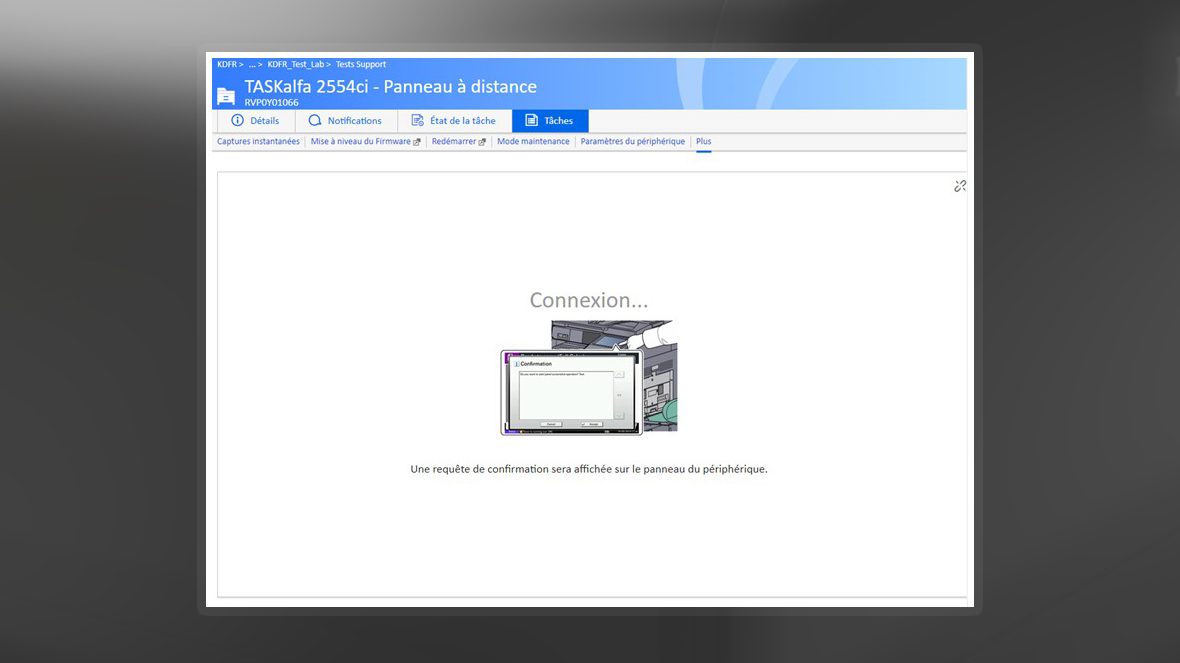Open Tests Support breadcrumb link
This screenshot has height=663, width=1180.
tap(361, 65)
